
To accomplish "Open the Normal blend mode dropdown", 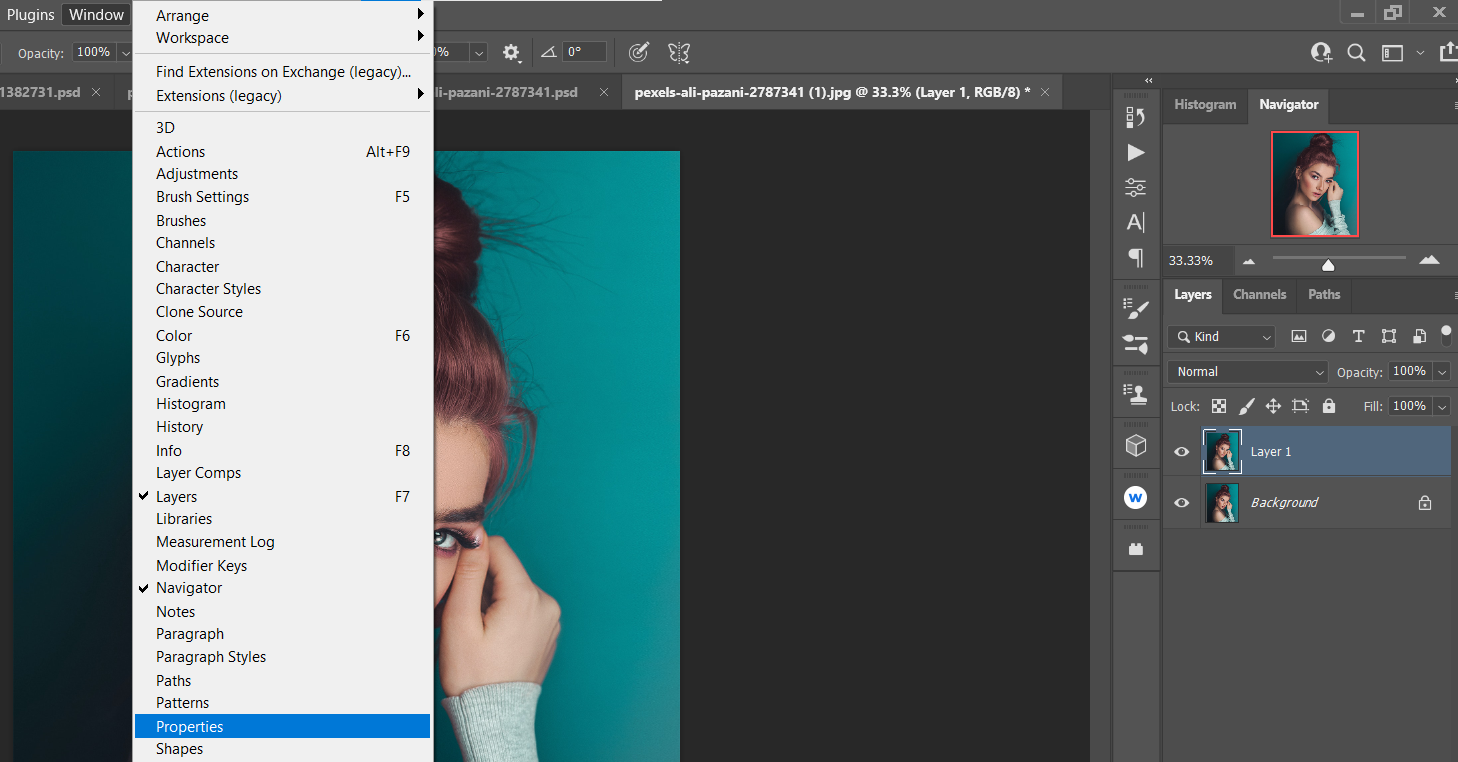I will 1248,372.
